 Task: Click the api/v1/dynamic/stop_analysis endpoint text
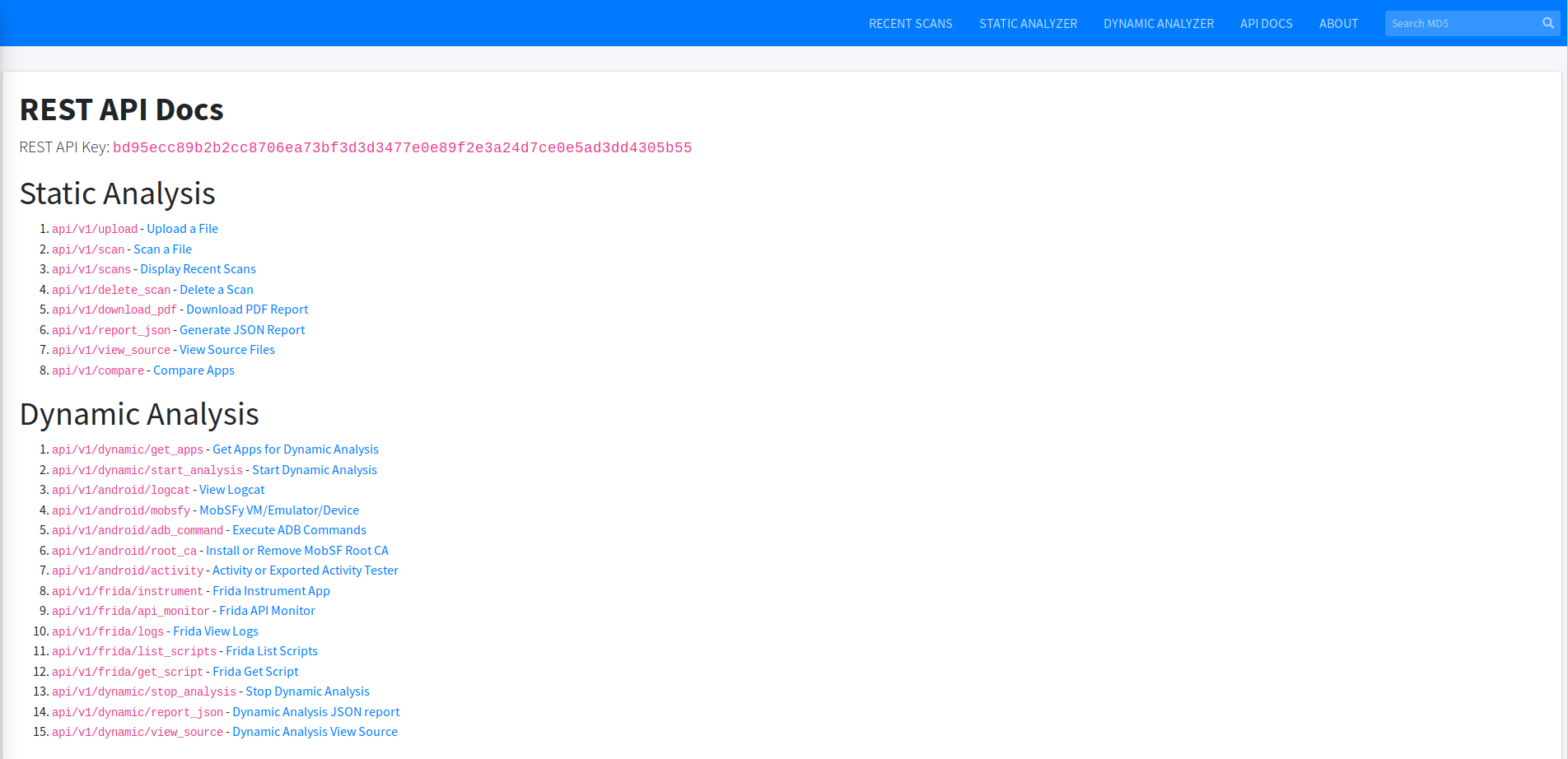(144, 691)
